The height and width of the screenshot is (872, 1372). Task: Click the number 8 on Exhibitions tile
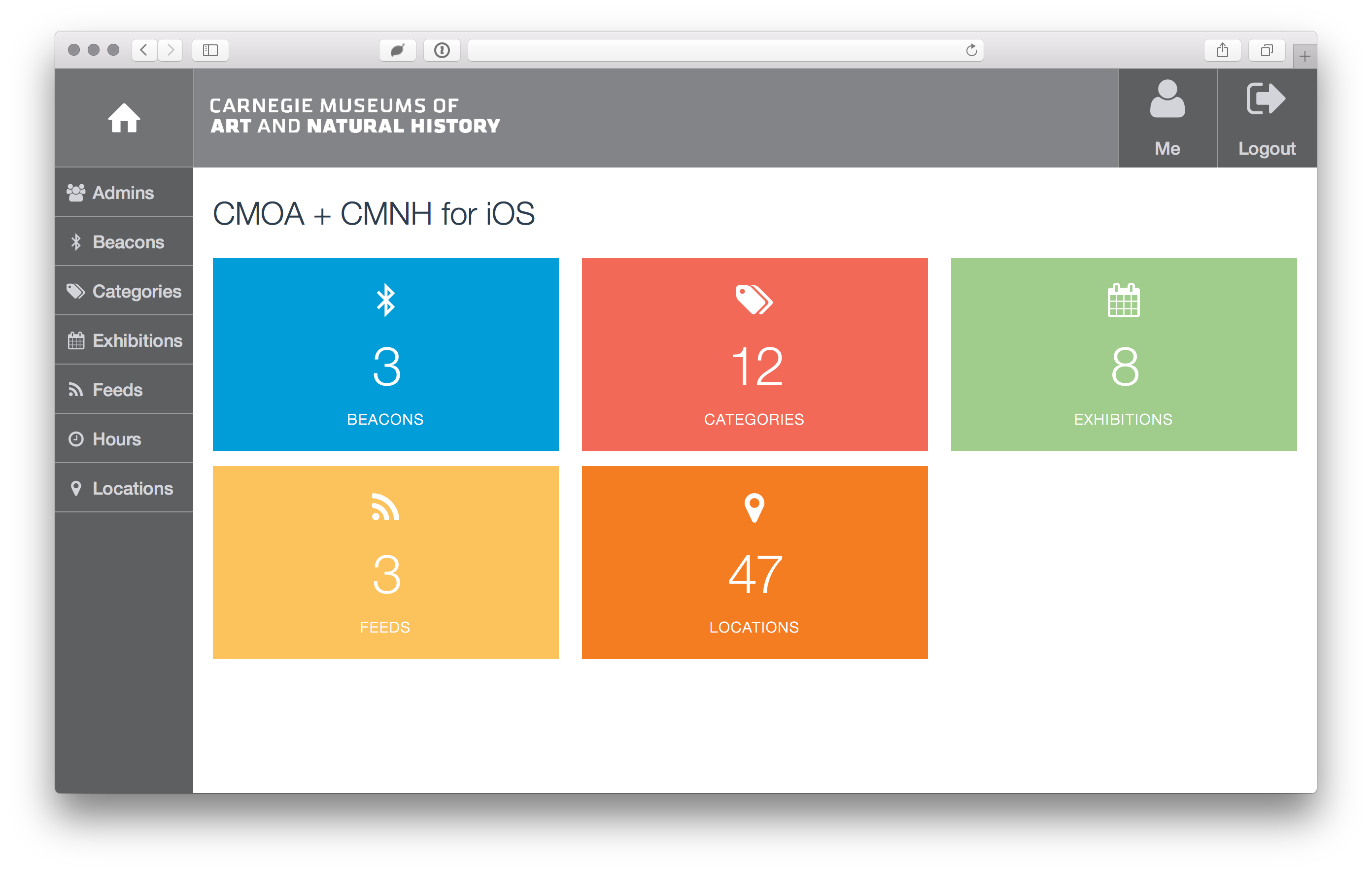click(1125, 366)
